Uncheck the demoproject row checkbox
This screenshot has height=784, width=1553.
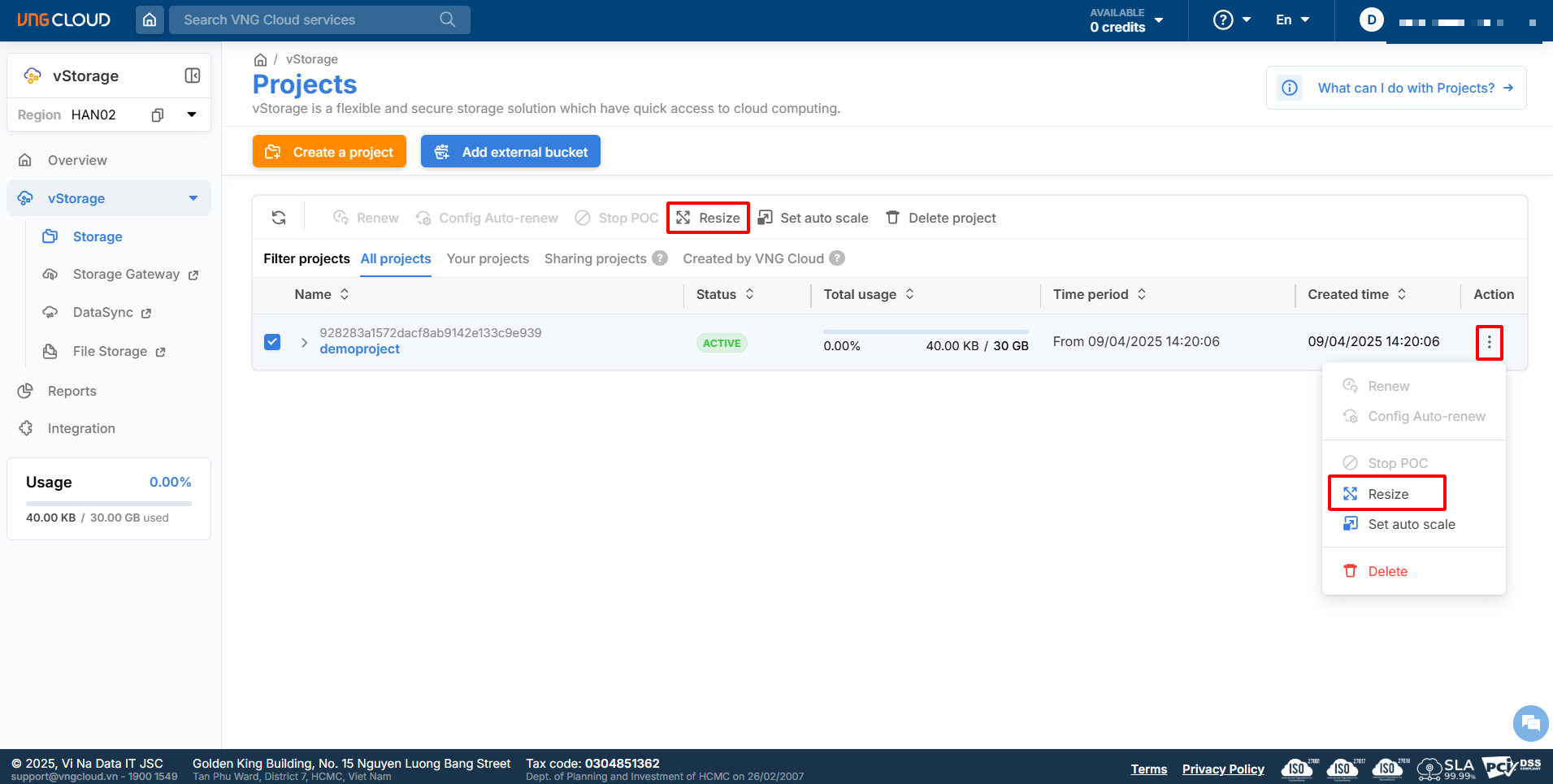point(272,342)
